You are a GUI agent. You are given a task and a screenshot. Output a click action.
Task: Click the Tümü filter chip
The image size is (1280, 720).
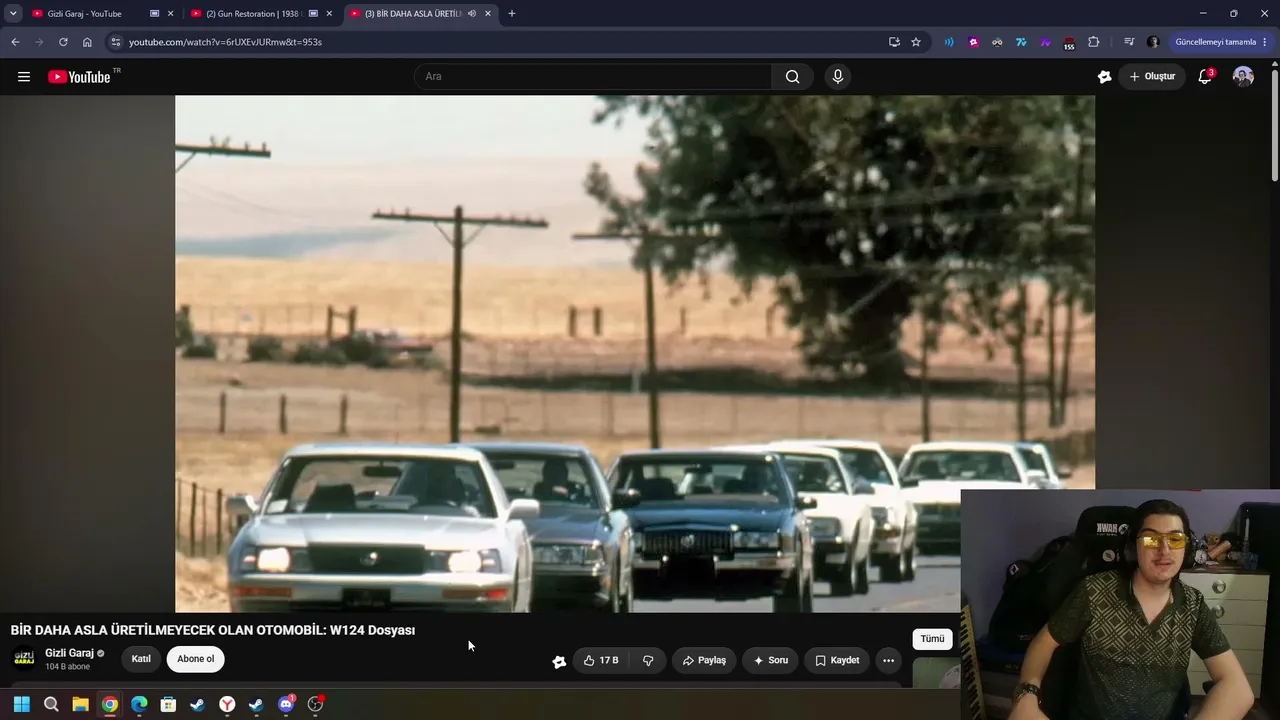[932, 639]
